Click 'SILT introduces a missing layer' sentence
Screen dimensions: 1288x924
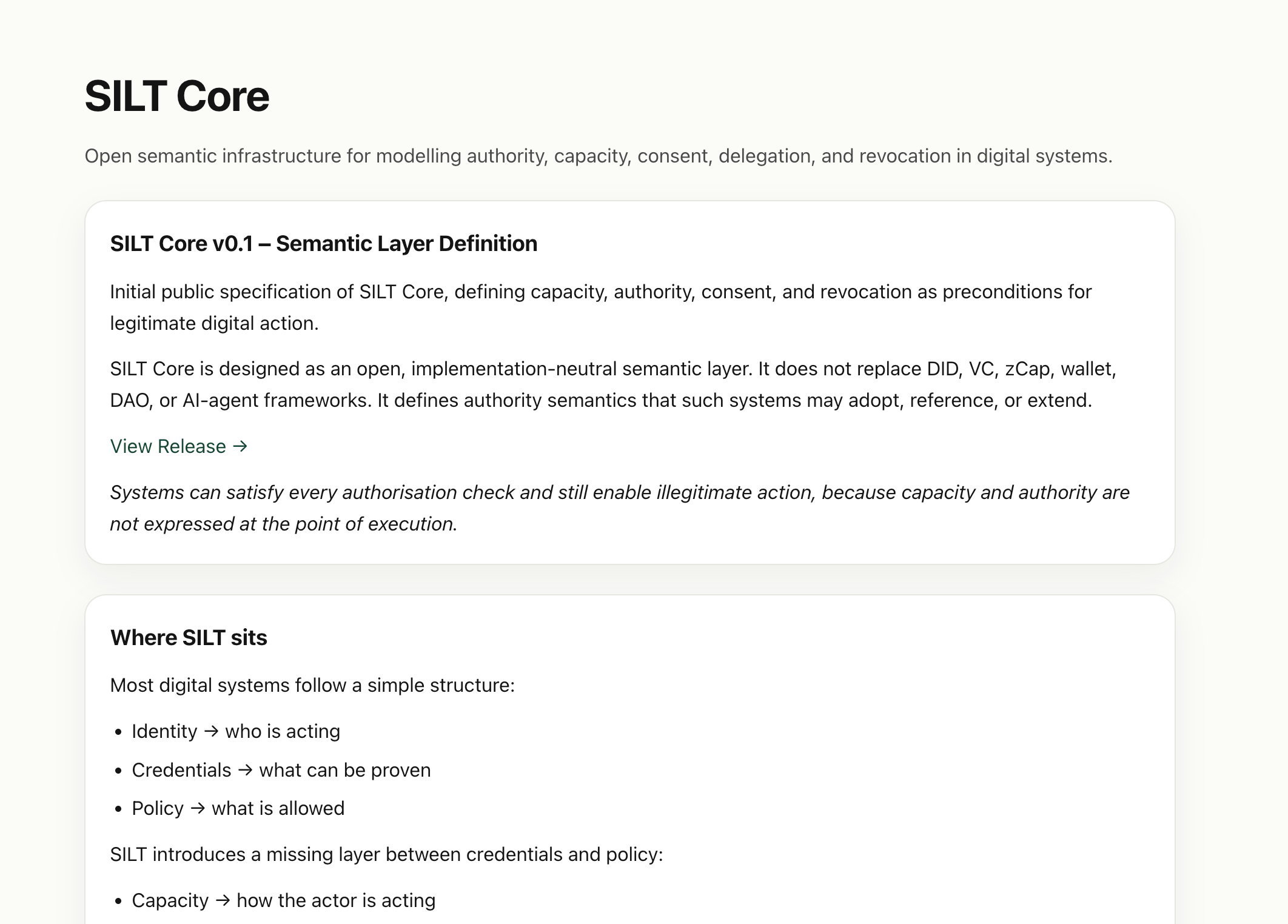click(x=387, y=854)
